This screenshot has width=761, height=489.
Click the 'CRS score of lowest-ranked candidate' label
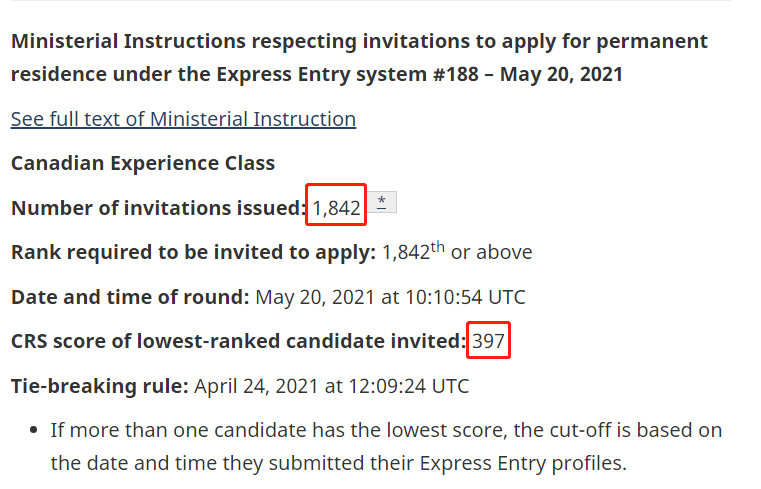pyautogui.click(x=238, y=341)
